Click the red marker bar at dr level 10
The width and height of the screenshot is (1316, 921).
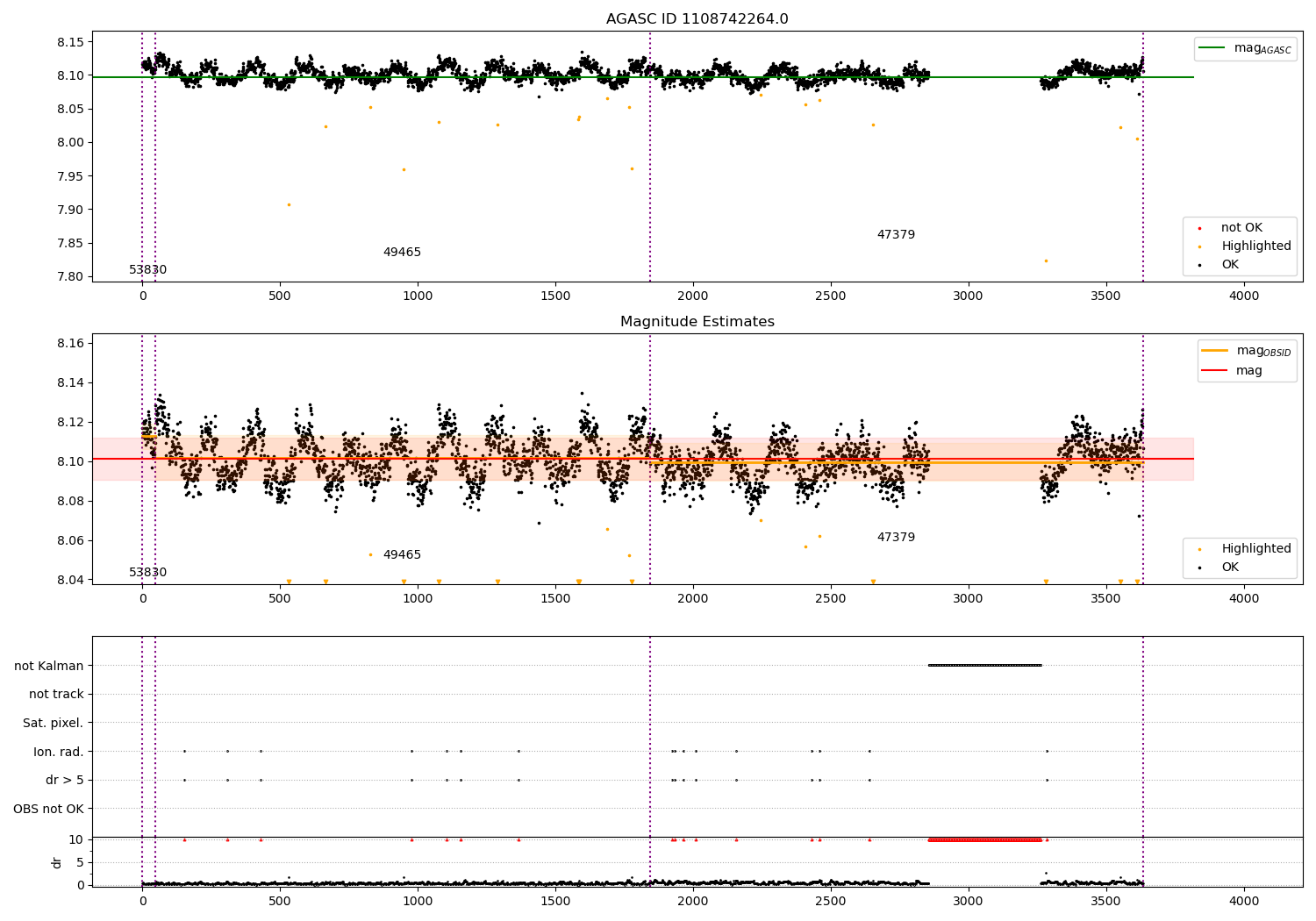point(984,839)
